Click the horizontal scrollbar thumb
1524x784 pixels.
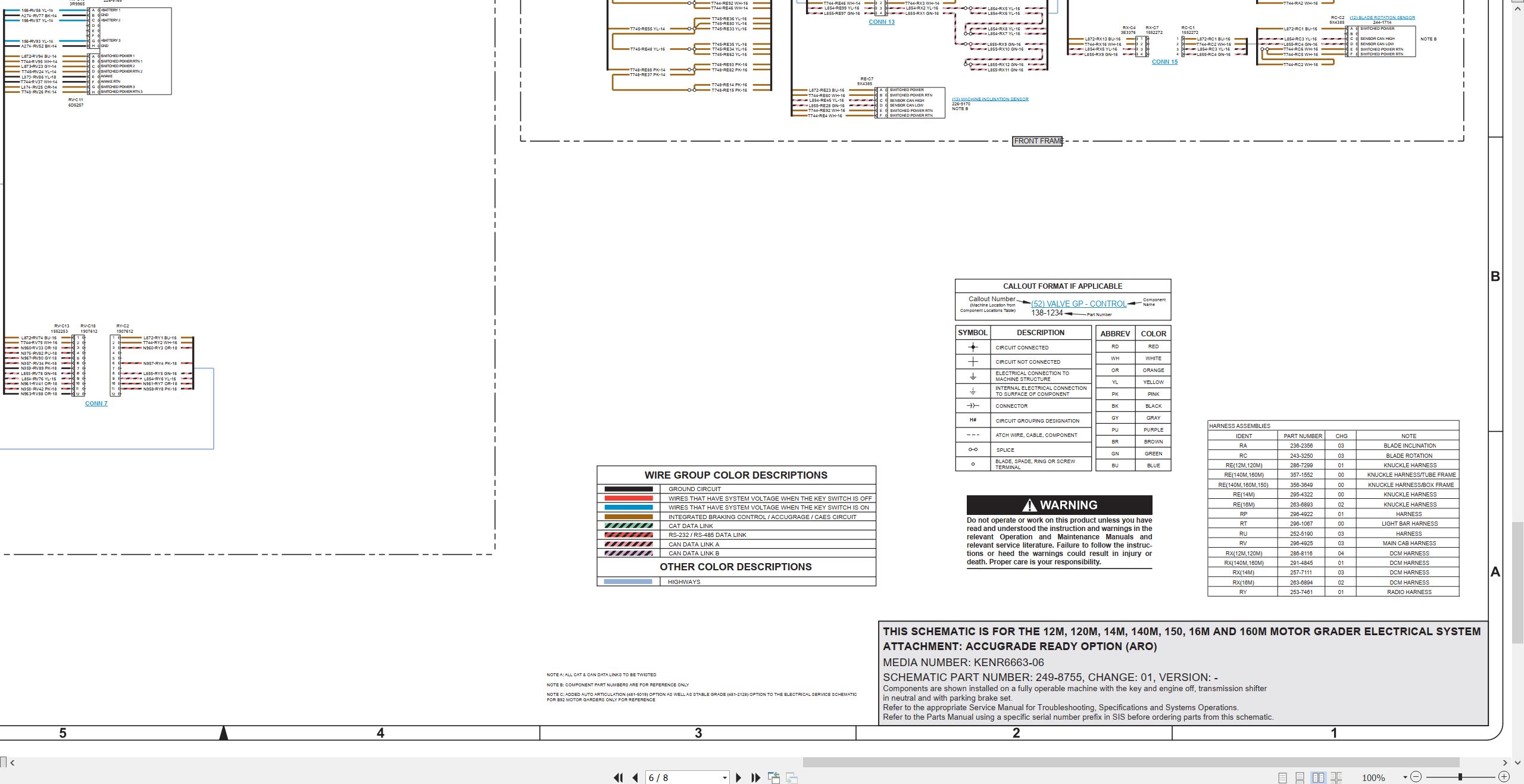point(1131,763)
